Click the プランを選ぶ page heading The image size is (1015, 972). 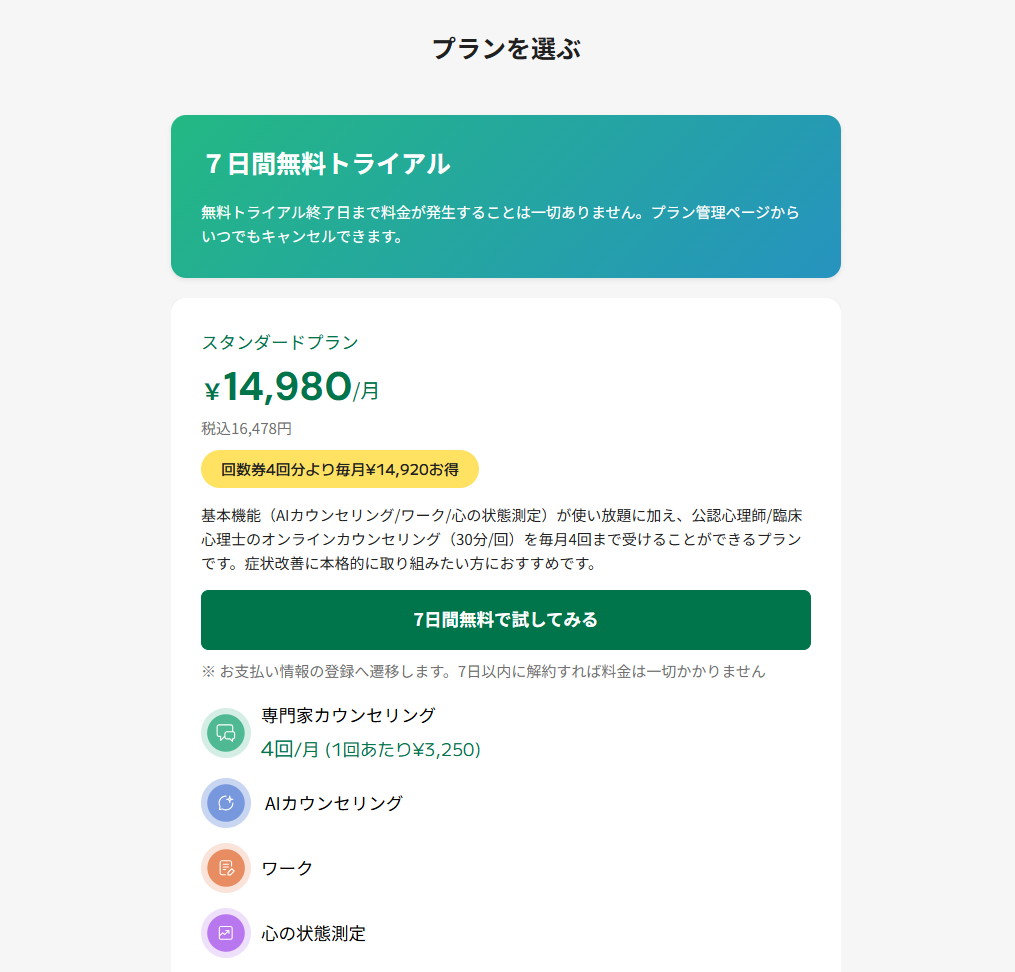(507, 49)
